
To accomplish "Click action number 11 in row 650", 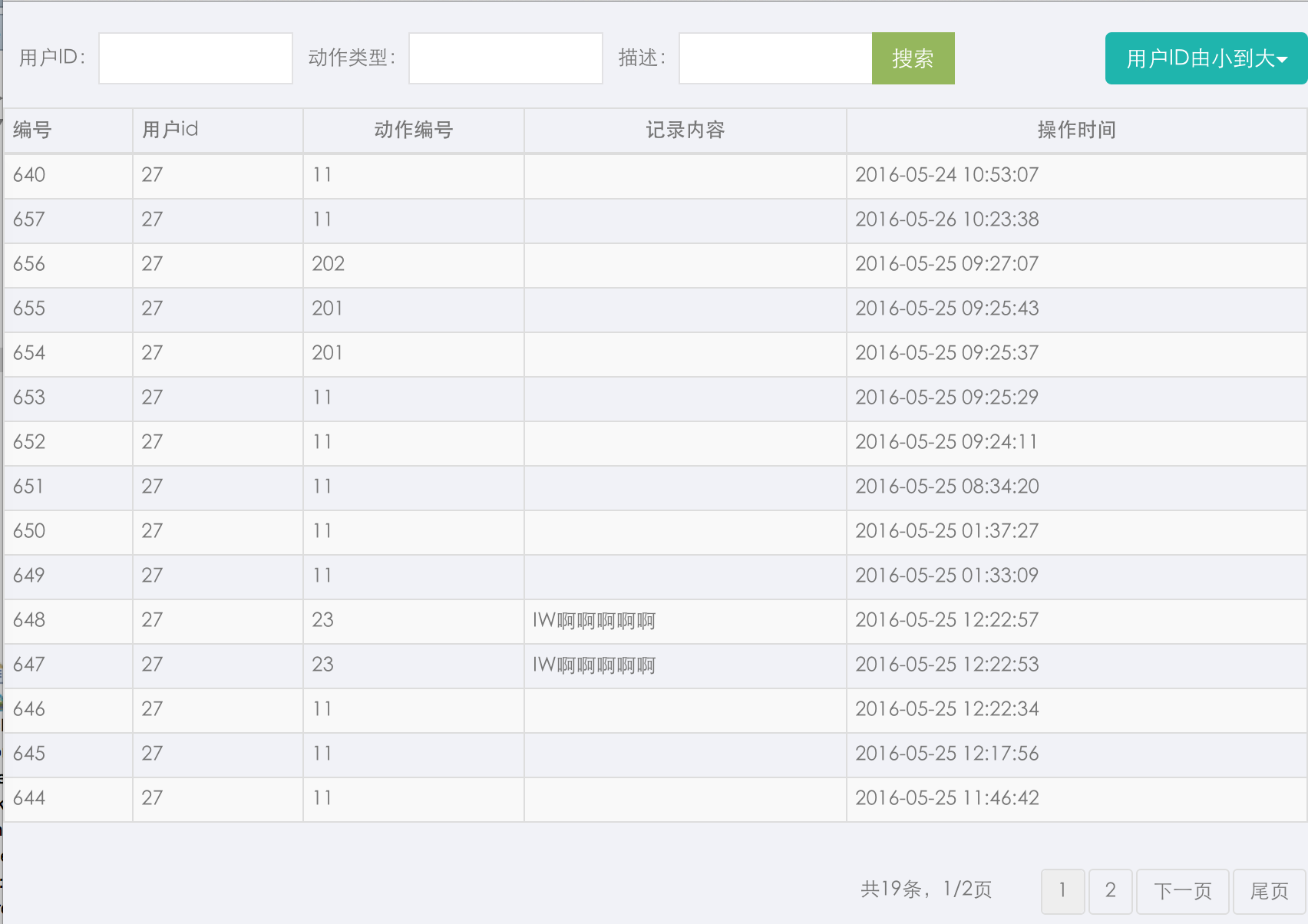I will 322,531.
